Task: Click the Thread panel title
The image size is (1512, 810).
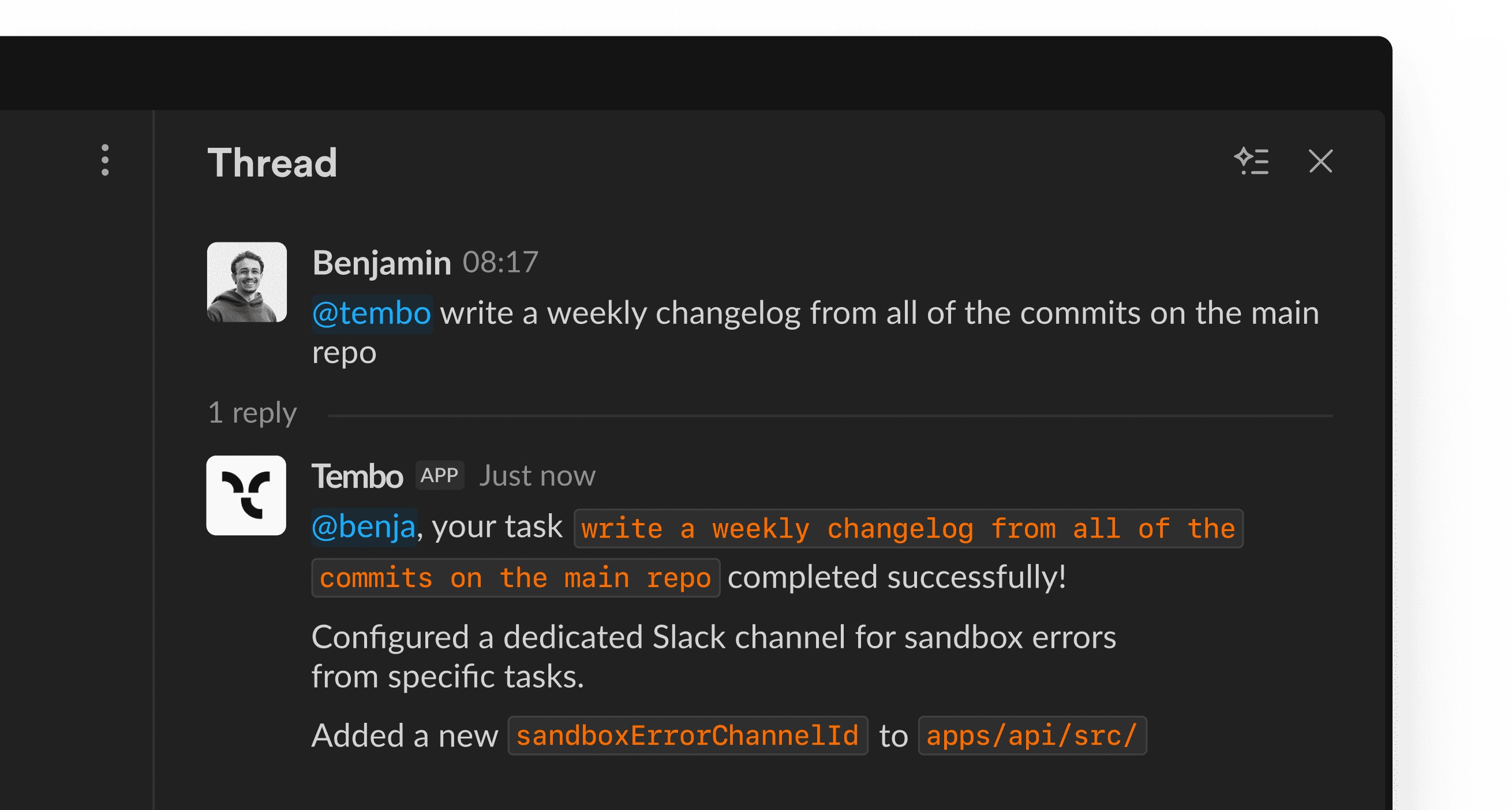Action: coord(272,163)
